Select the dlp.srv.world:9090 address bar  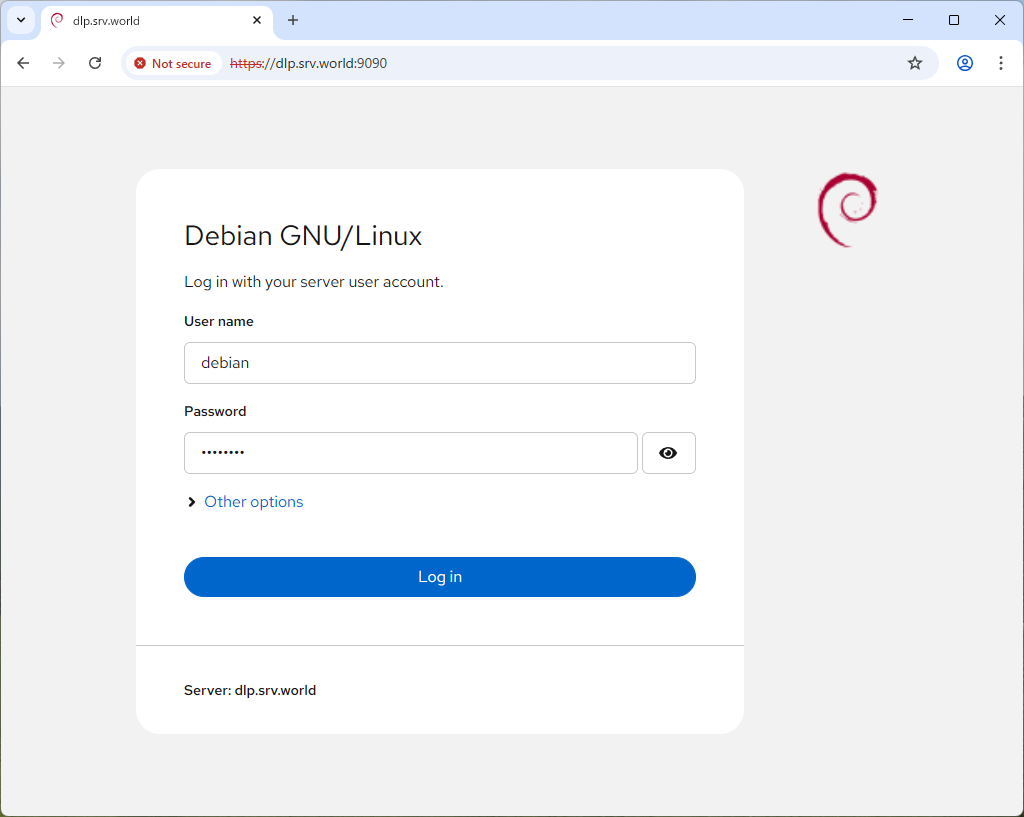(x=560, y=63)
